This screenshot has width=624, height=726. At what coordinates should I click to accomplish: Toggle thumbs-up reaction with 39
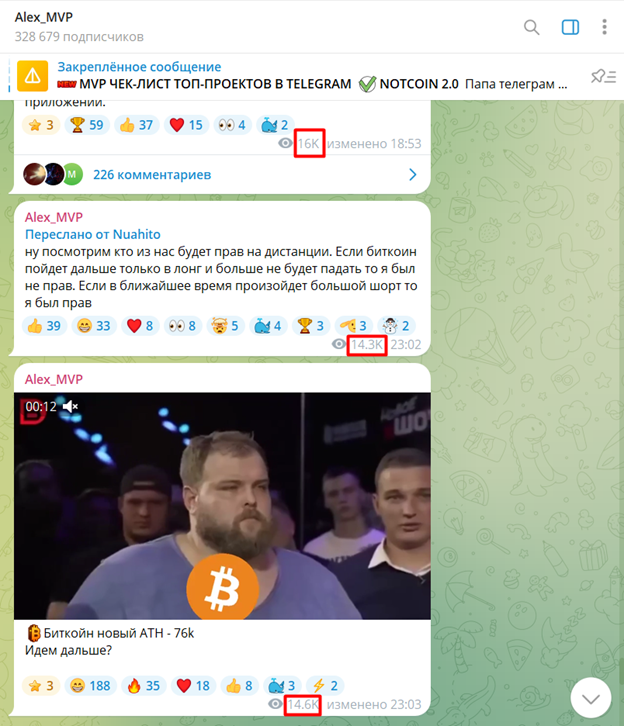(44, 326)
